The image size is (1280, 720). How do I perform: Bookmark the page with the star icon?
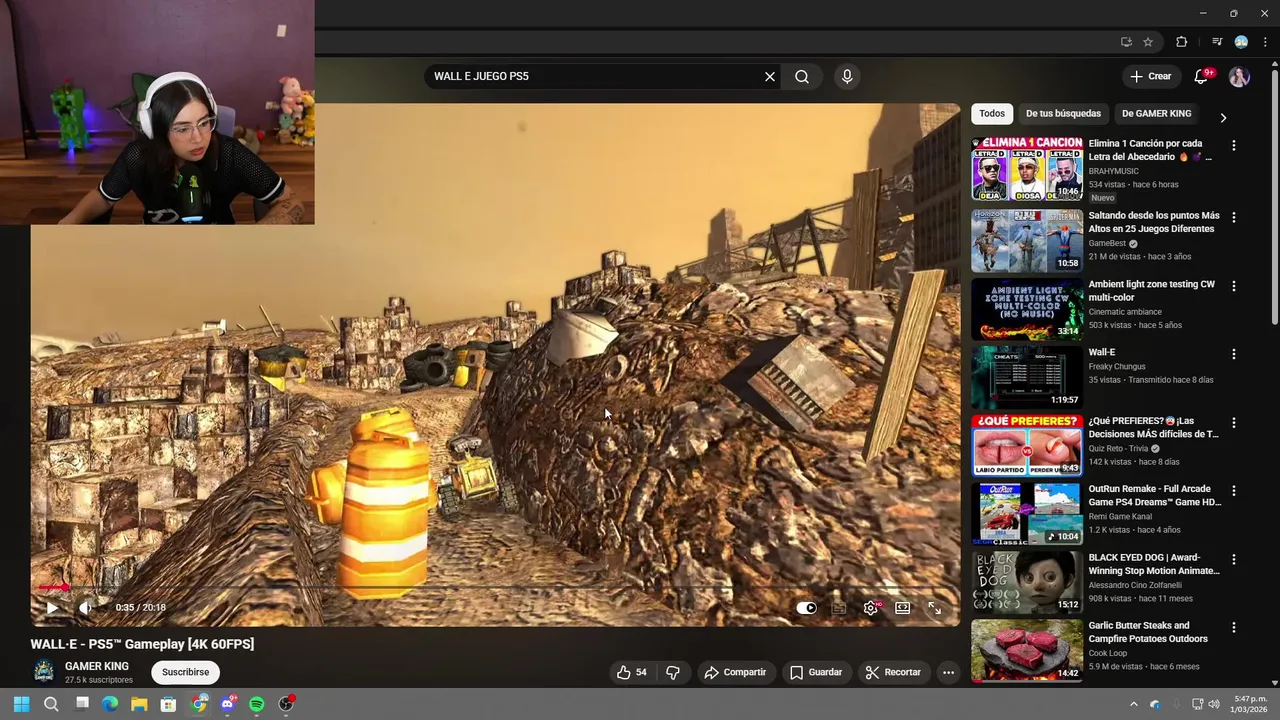pos(1148,42)
